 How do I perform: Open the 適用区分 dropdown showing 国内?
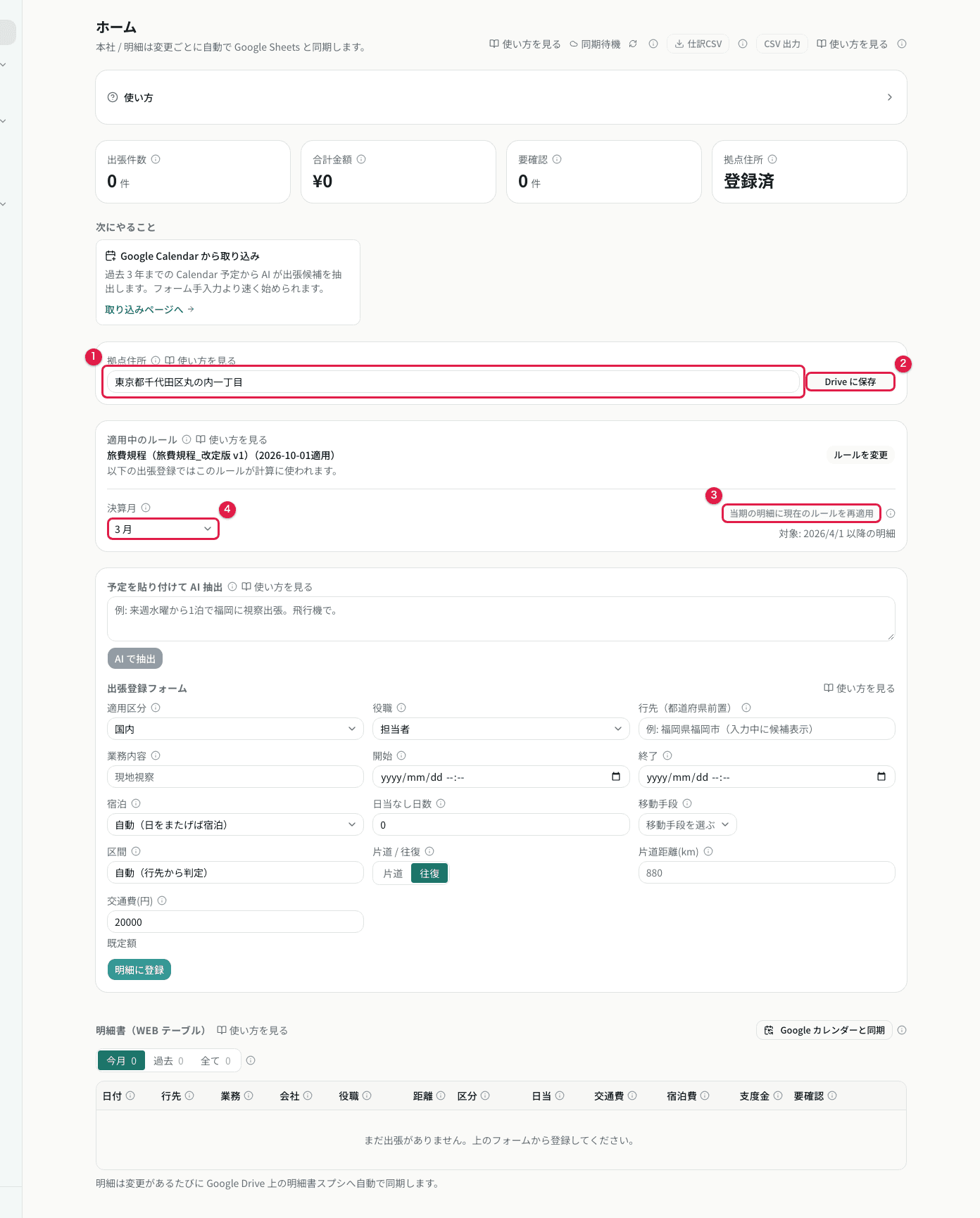[x=235, y=729]
